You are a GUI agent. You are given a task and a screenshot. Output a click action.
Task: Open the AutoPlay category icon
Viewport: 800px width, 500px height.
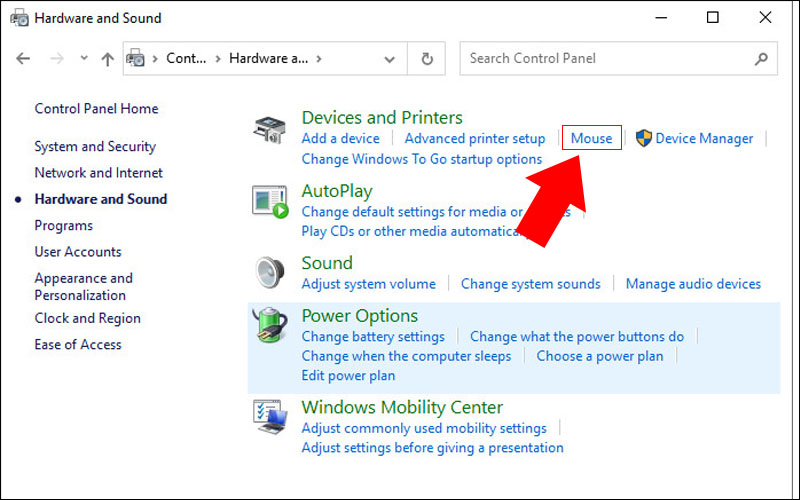coord(270,202)
